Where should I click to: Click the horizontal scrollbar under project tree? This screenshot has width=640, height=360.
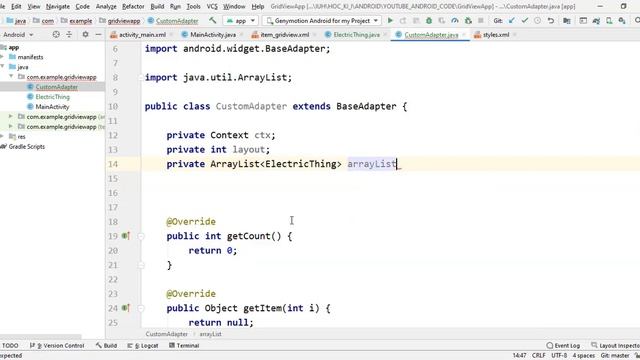pos(41,337)
